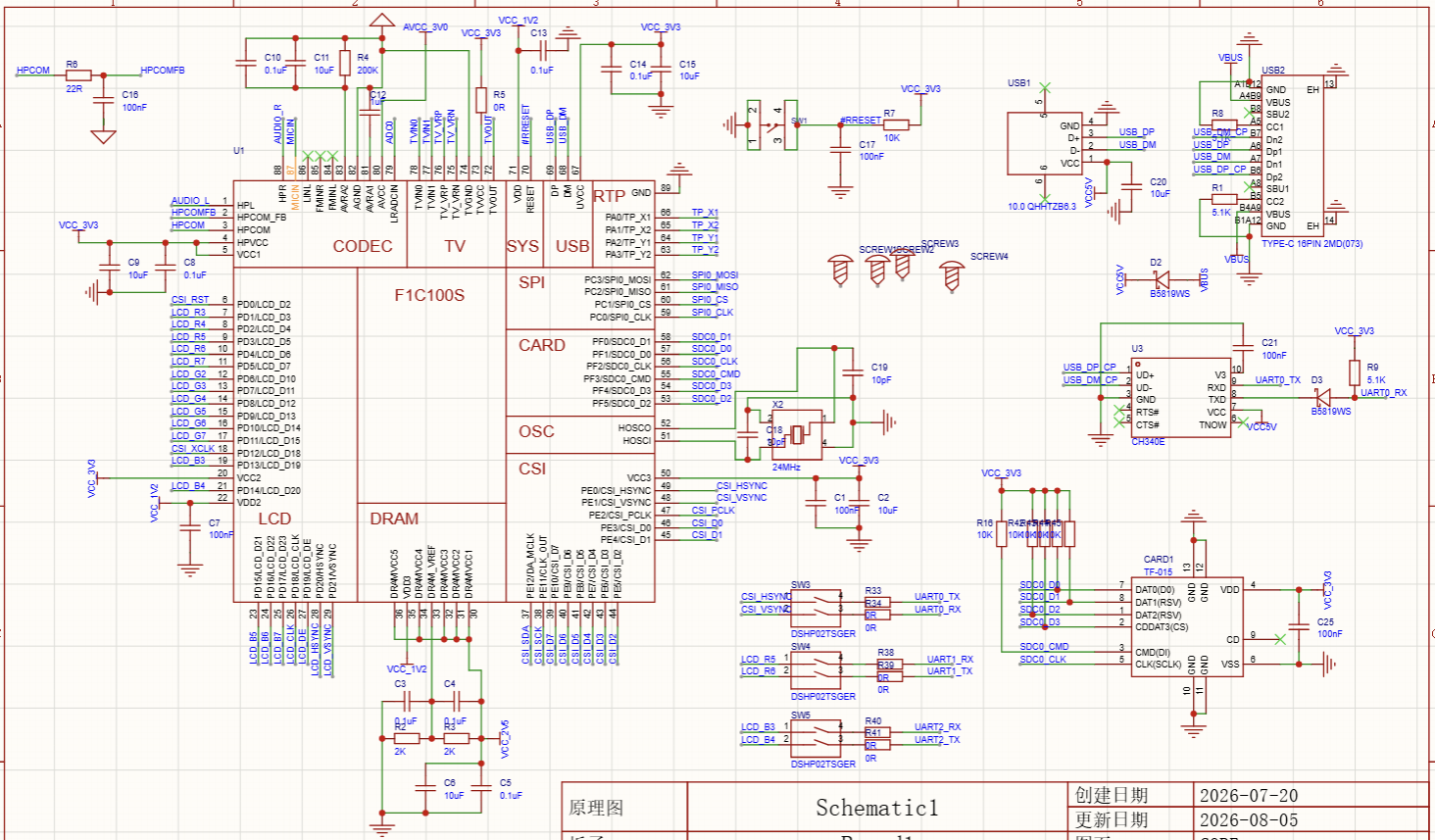Click the blue SPI0_CLK net label
The height and width of the screenshot is (840, 1435).
point(713,313)
